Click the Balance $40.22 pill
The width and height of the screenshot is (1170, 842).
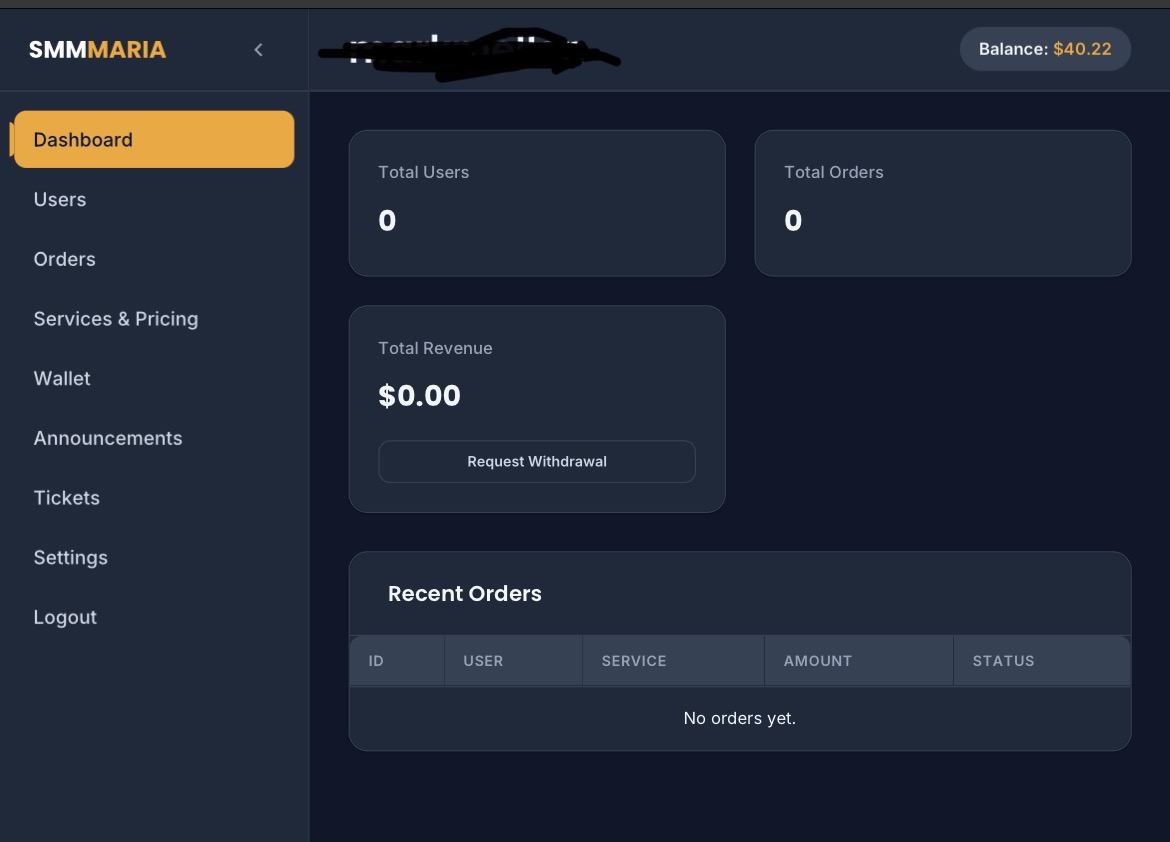tap(1045, 49)
